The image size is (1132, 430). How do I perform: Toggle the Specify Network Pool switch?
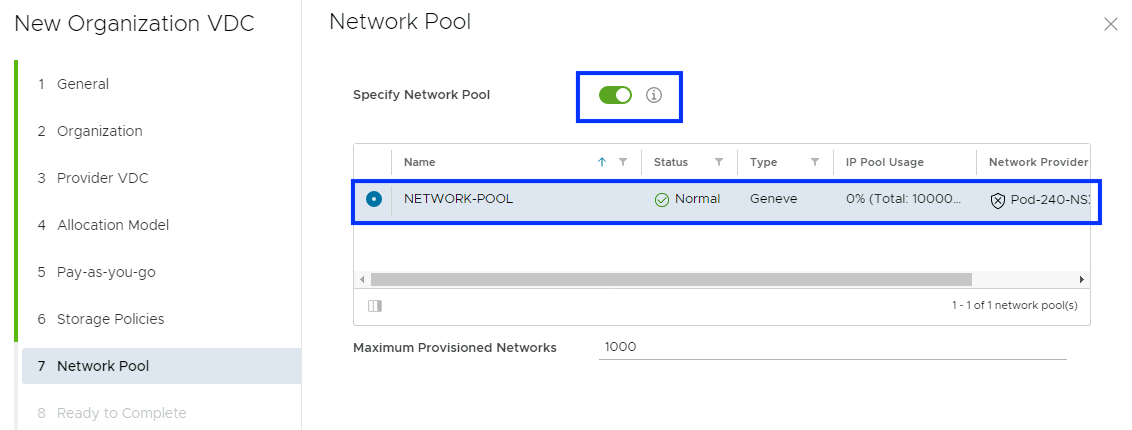(615, 95)
